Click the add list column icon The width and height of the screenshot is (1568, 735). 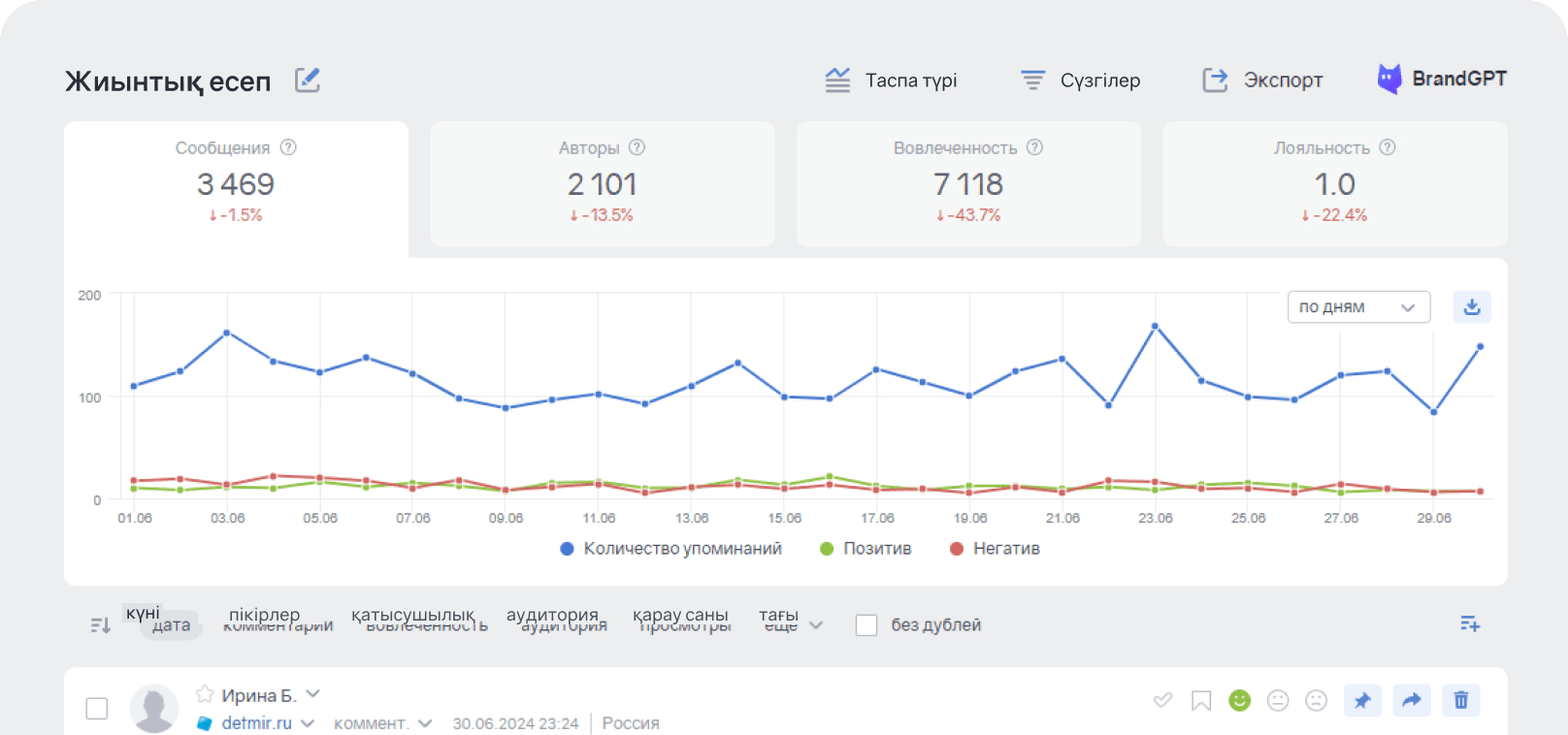point(1470,624)
